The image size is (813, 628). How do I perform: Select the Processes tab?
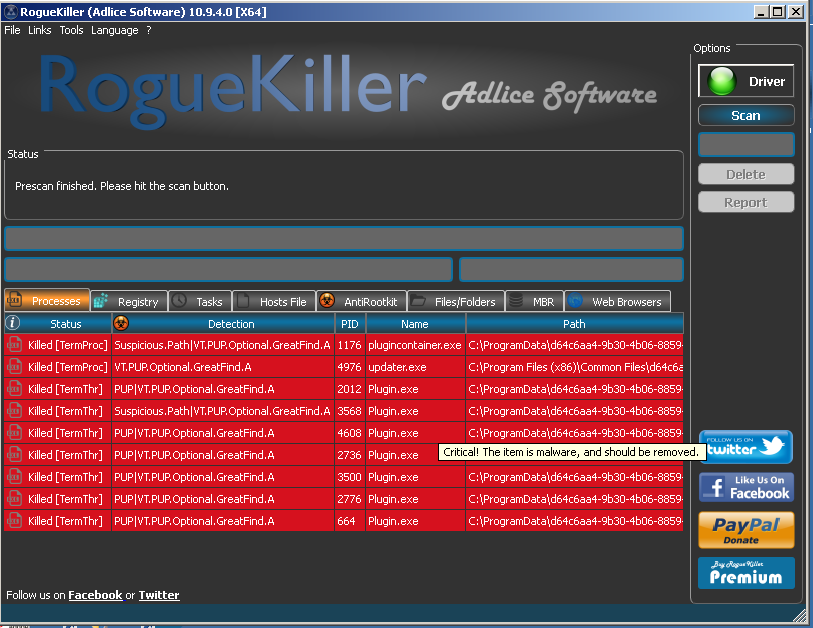[47, 300]
